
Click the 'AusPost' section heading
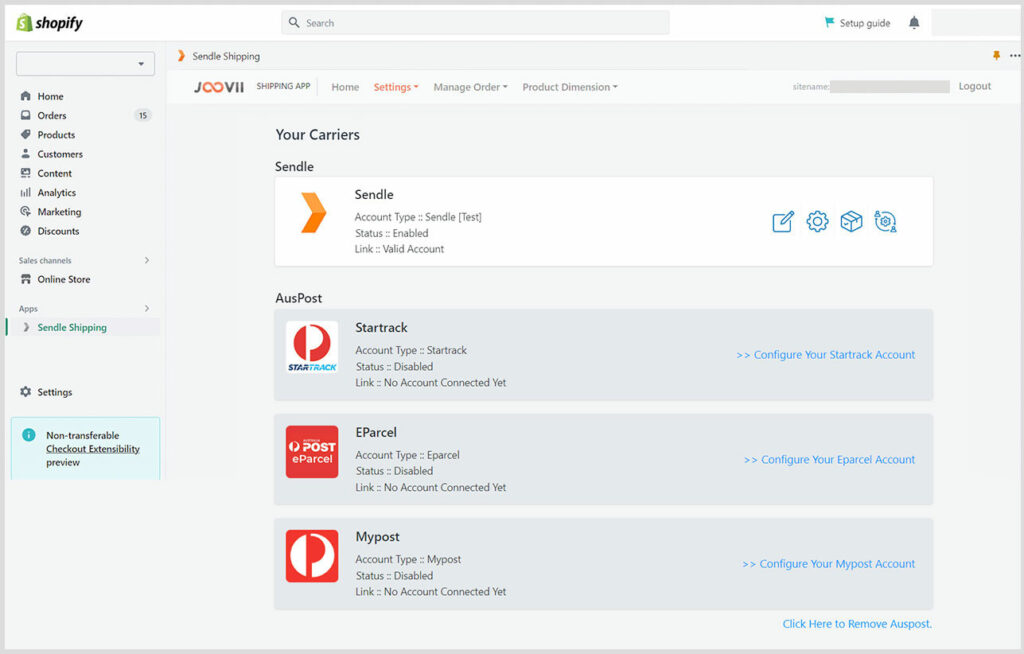[x=298, y=298]
